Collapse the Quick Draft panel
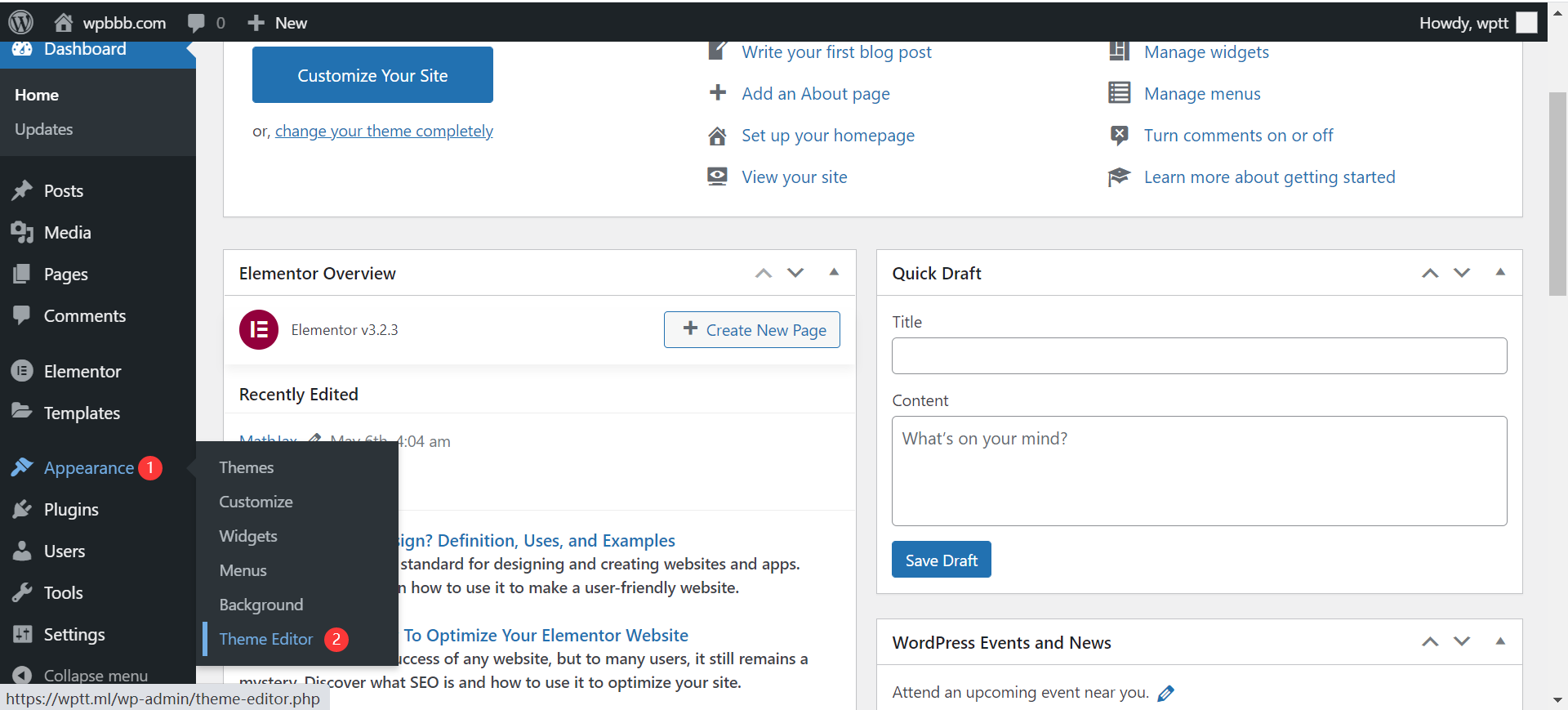The width and height of the screenshot is (1568, 710). 1500,272
